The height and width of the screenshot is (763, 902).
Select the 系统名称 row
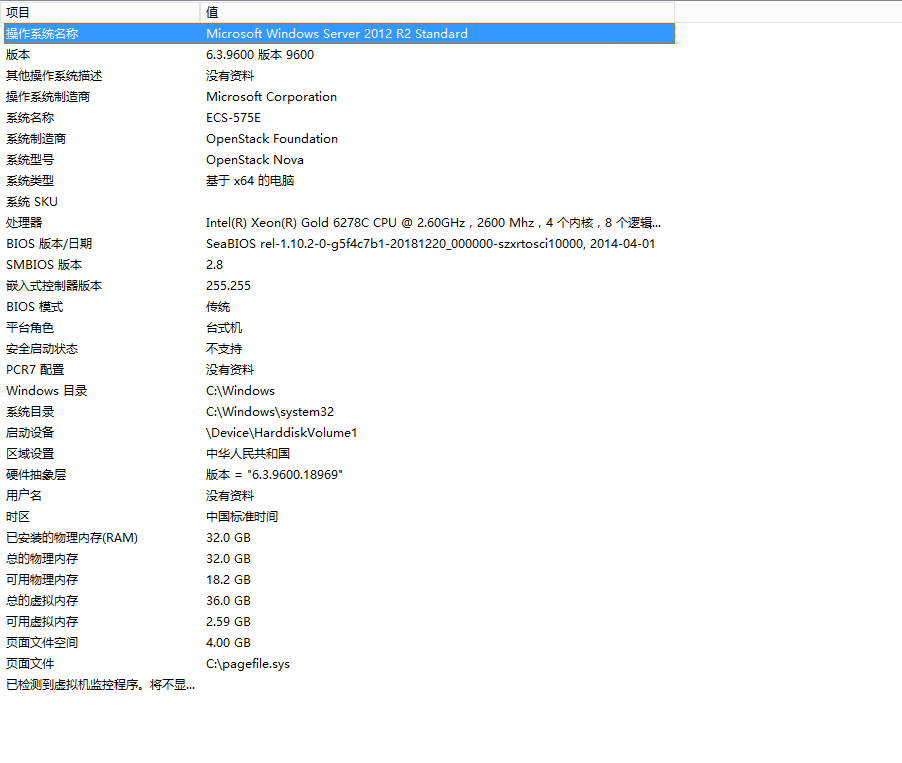(x=339, y=117)
